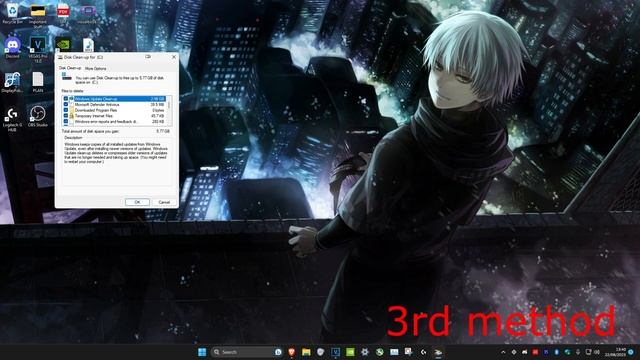Click the taskbar Search box
This screenshot has width=640, height=360.
[247, 352]
